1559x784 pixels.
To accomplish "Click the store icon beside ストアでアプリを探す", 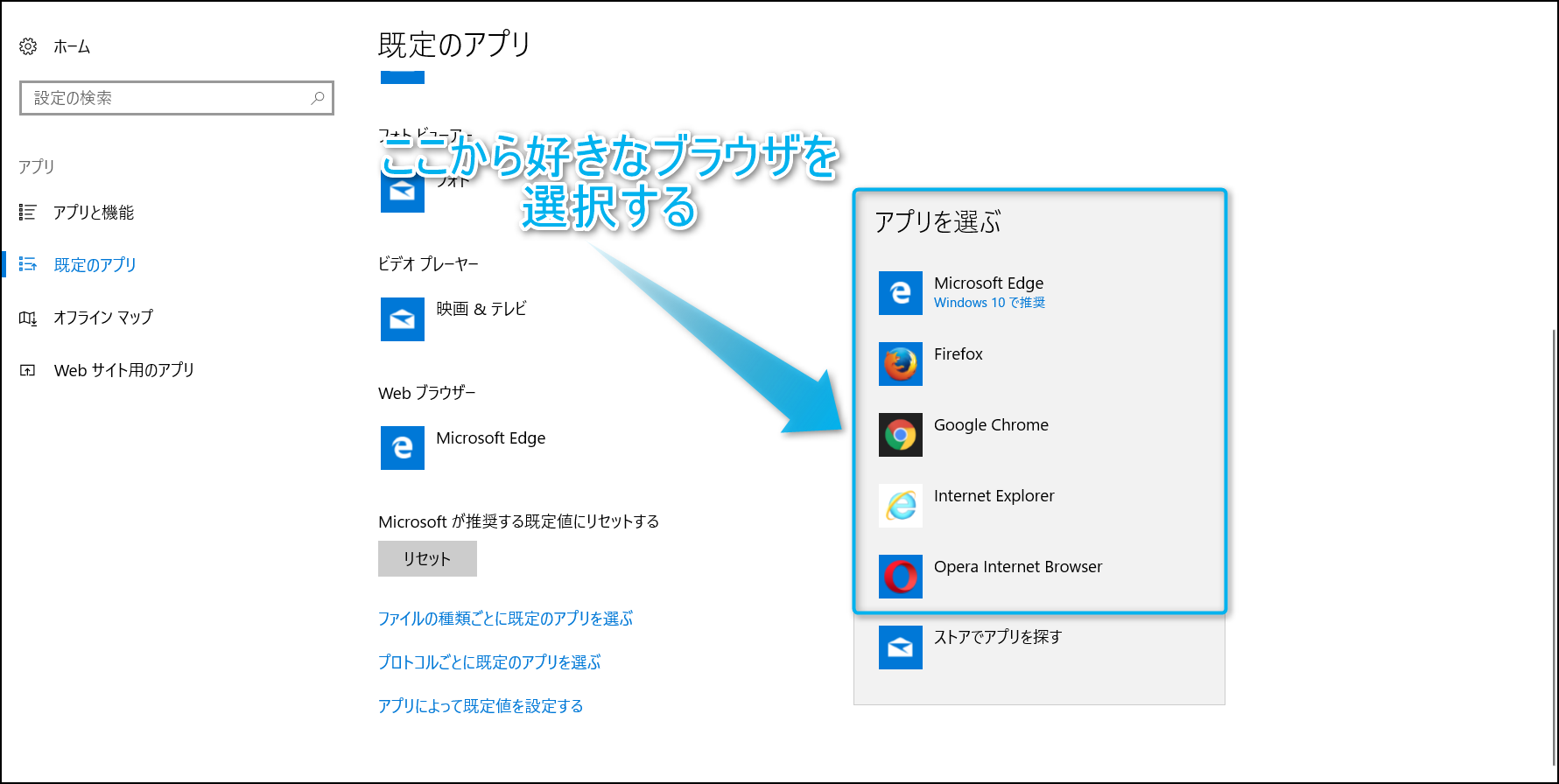I will point(900,647).
